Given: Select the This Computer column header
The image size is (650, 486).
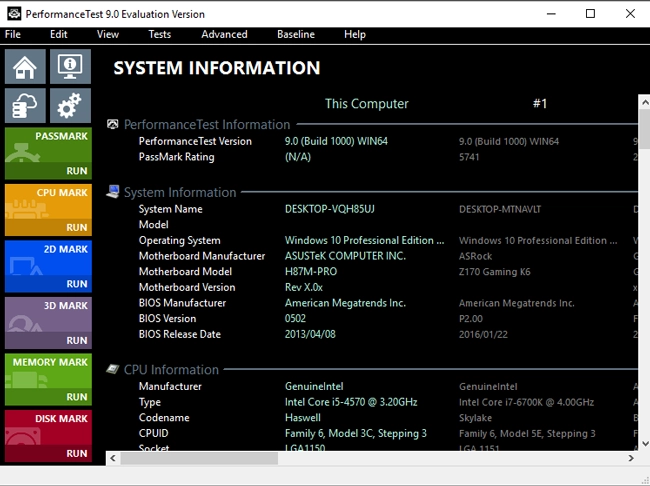Looking at the screenshot, I should [366, 104].
